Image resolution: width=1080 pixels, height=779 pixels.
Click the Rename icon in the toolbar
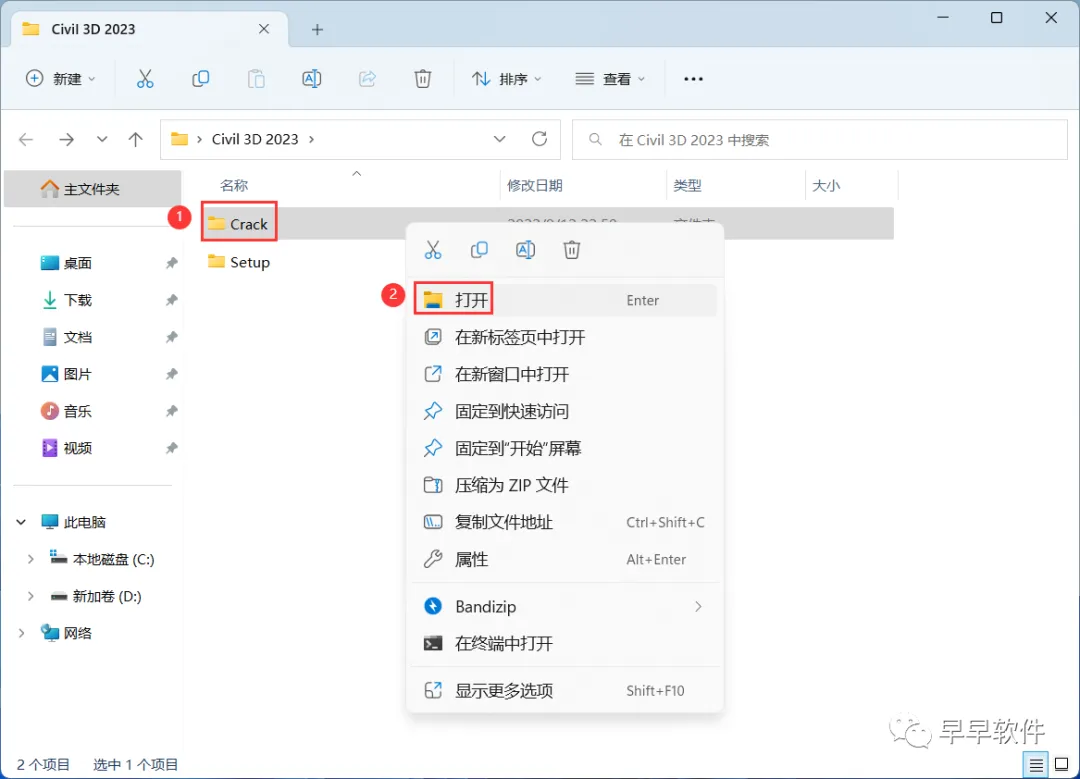(312, 79)
